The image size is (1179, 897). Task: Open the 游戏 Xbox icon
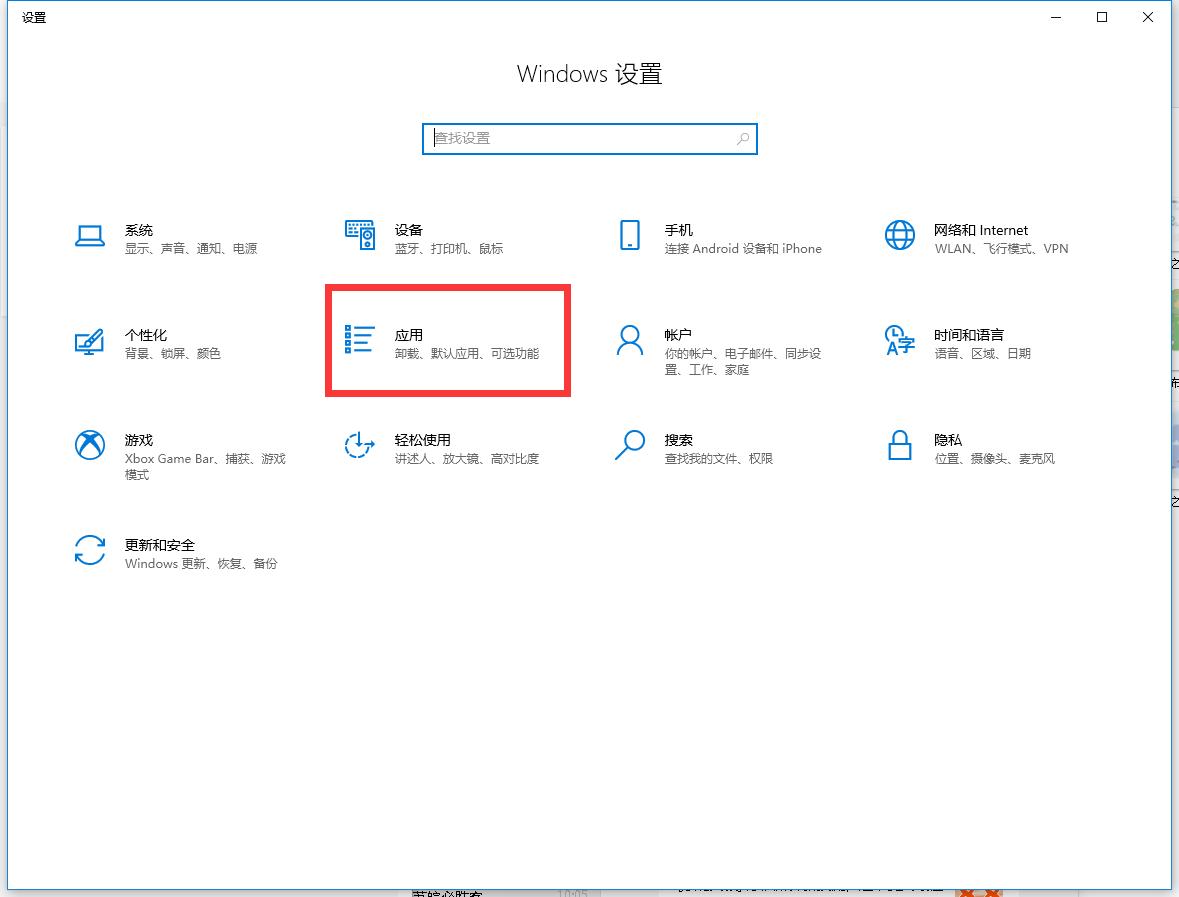pos(89,445)
